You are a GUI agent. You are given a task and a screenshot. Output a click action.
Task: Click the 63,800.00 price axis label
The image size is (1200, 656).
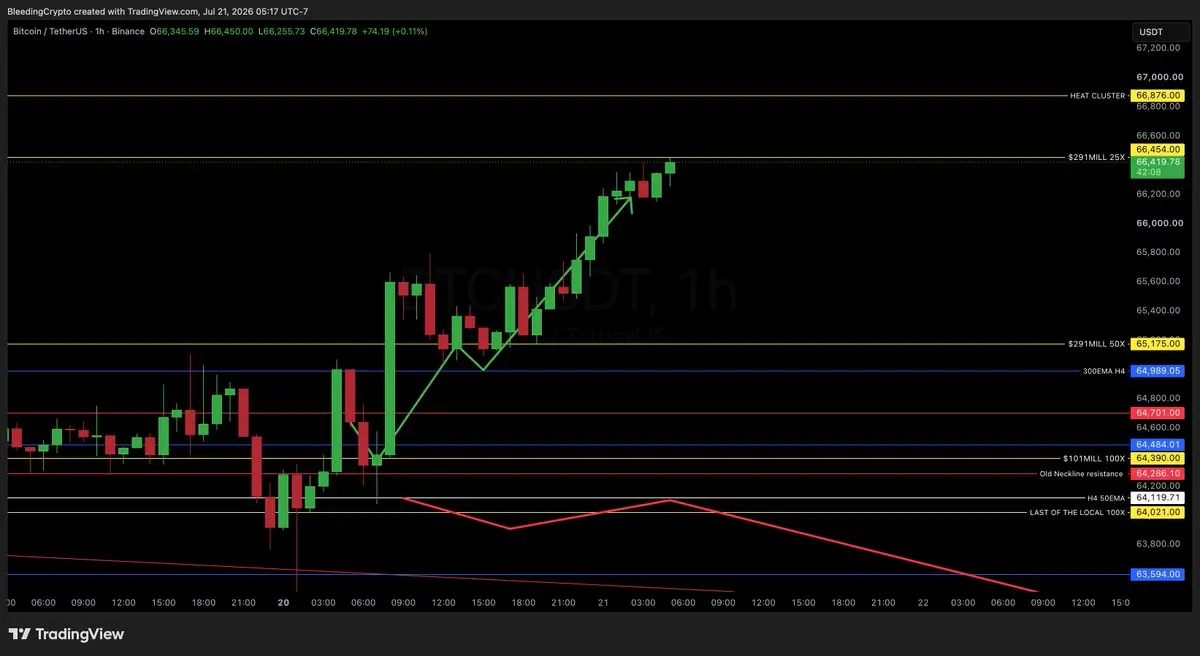point(1159,544)
